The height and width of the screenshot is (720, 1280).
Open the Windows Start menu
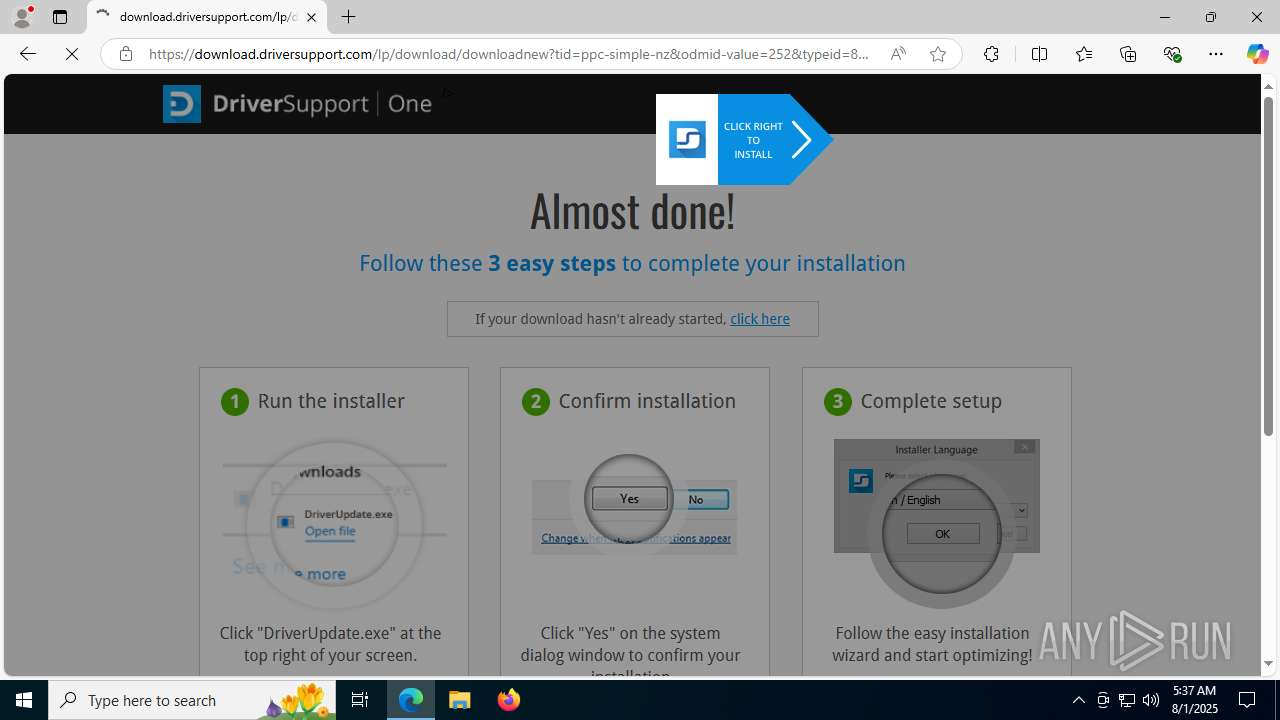[24, 700]
